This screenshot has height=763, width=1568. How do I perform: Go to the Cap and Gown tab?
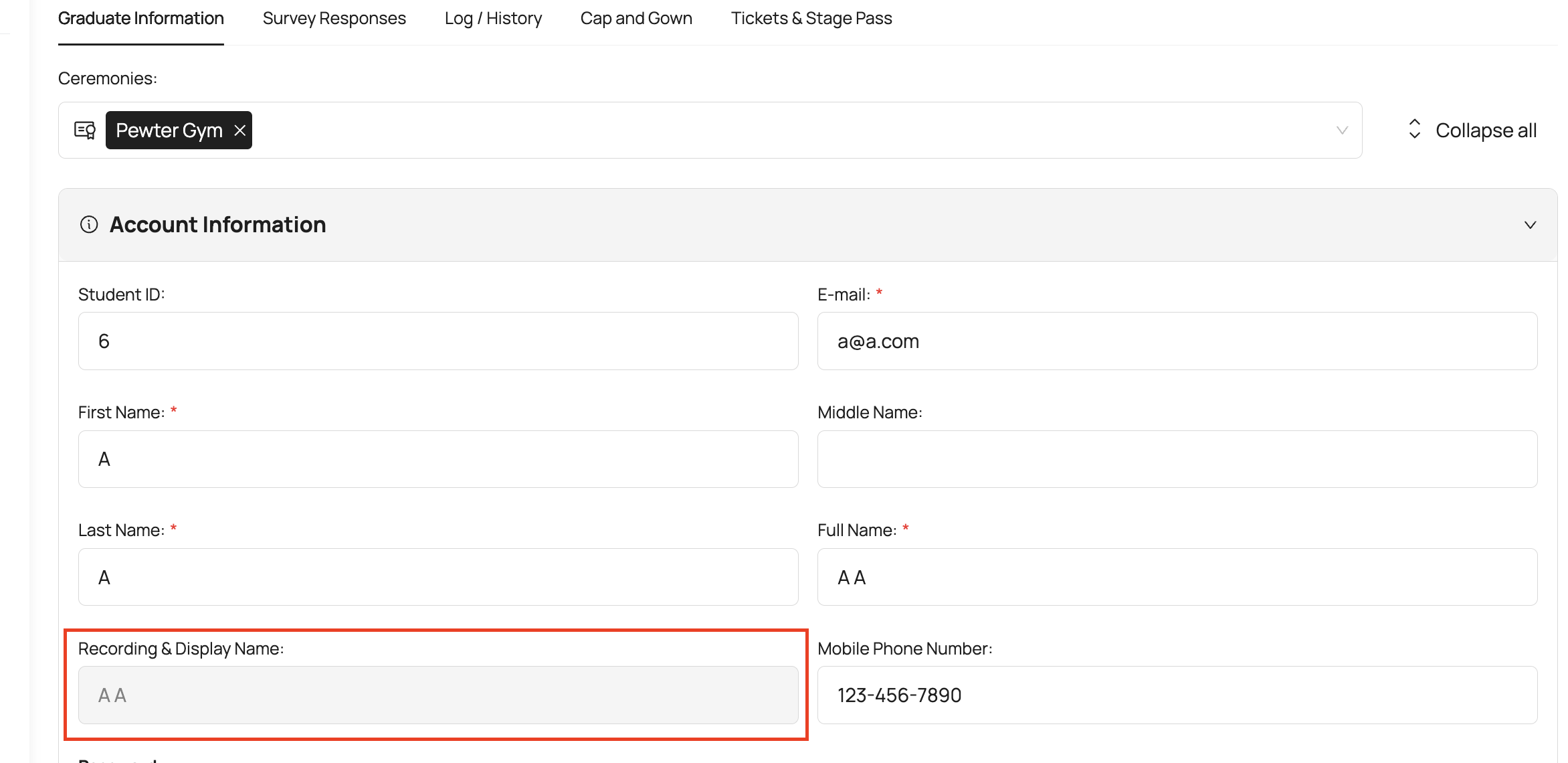[x=635, y=19]
